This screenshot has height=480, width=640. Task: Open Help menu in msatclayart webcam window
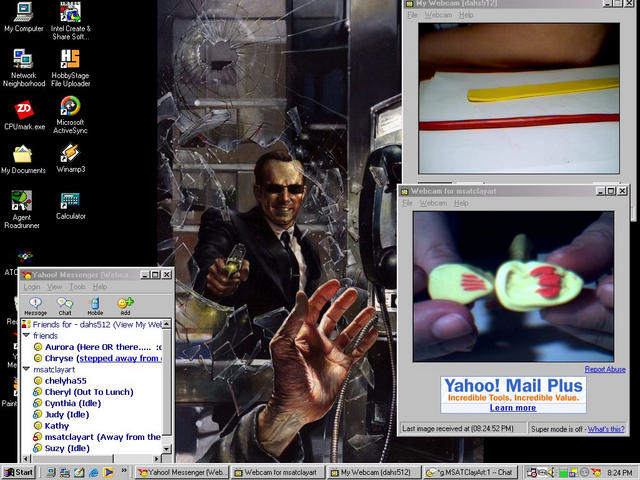pos(461,203)
